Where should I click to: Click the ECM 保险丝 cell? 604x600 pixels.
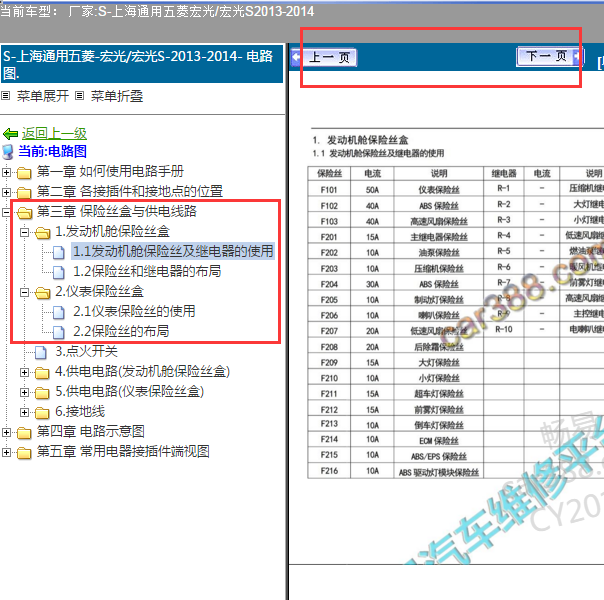[439, 441]
